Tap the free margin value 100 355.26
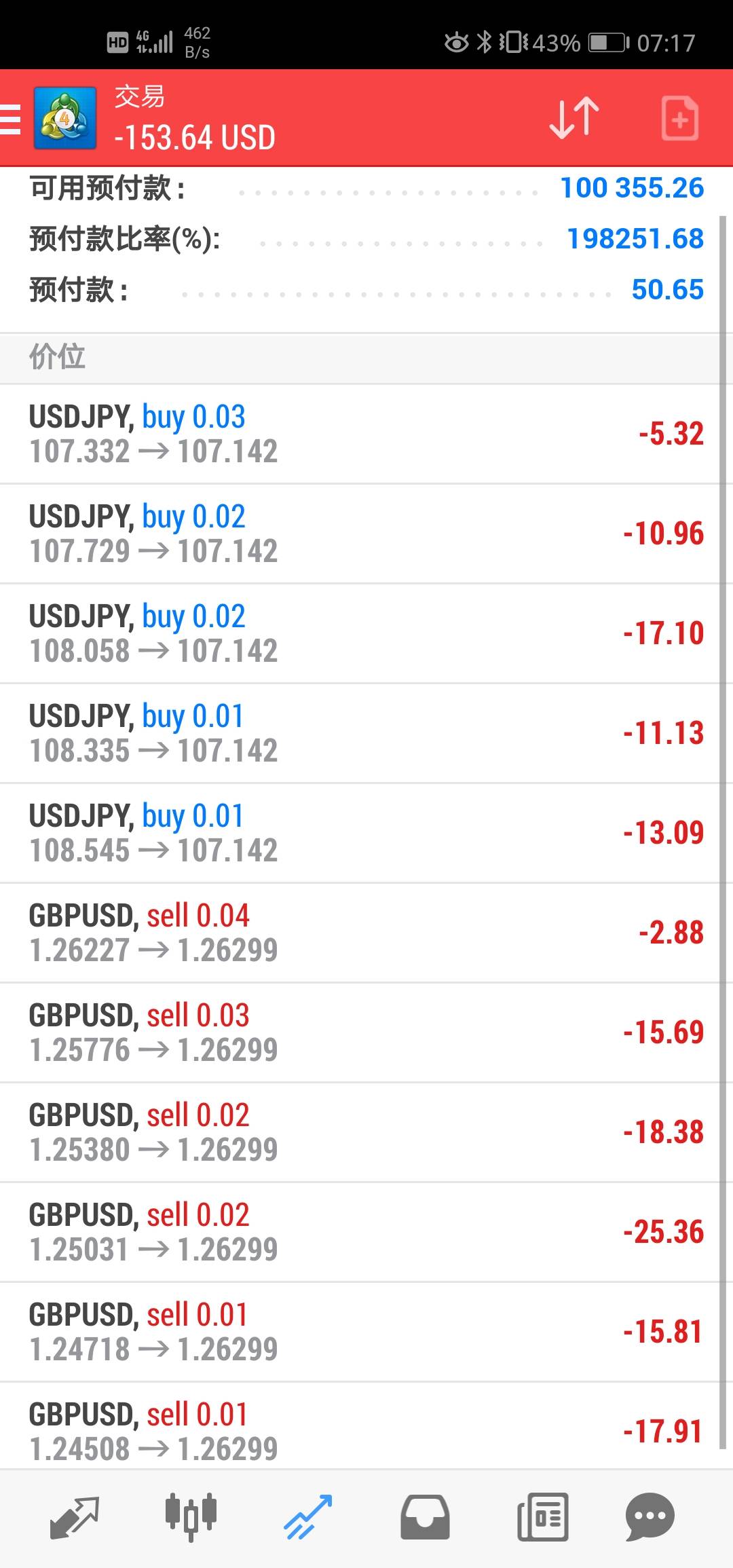Image resolution: width=733 pixels, height=1568 pixels. coord(632,188)
